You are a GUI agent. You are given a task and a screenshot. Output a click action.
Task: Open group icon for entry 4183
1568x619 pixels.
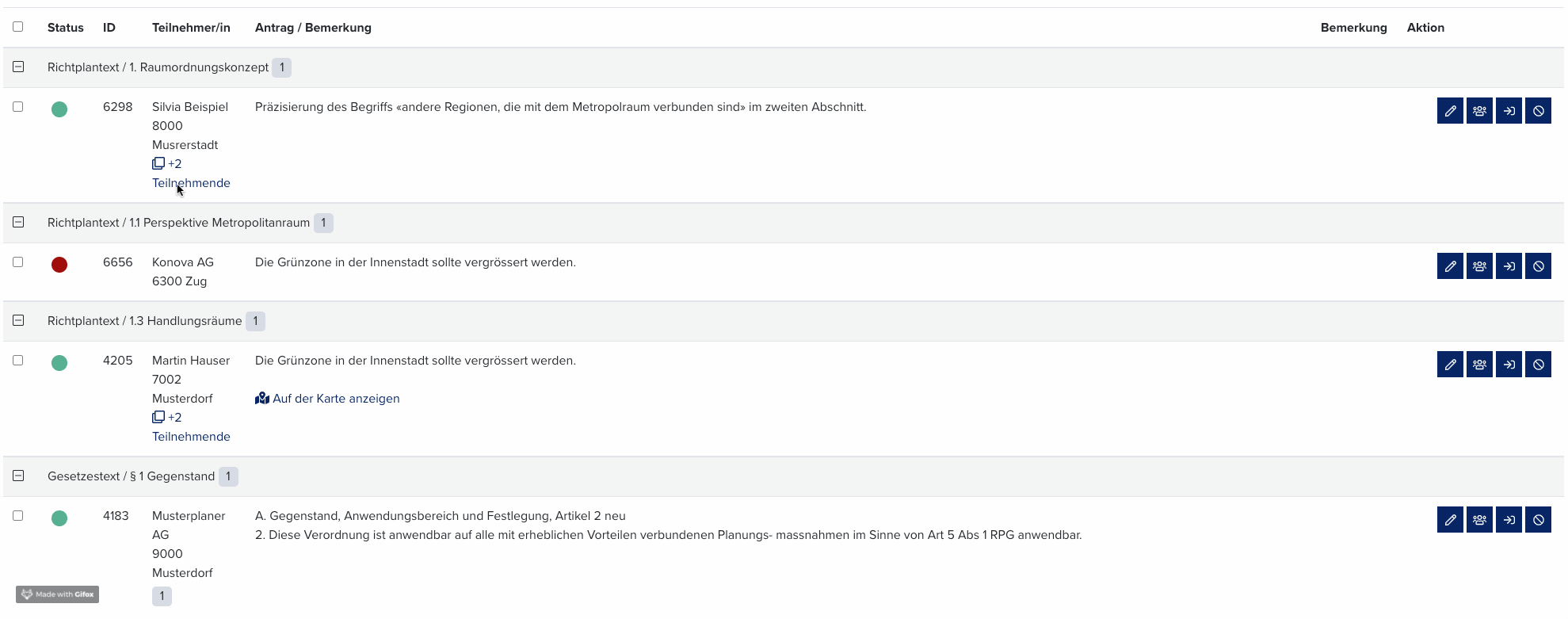[1479, 520]
